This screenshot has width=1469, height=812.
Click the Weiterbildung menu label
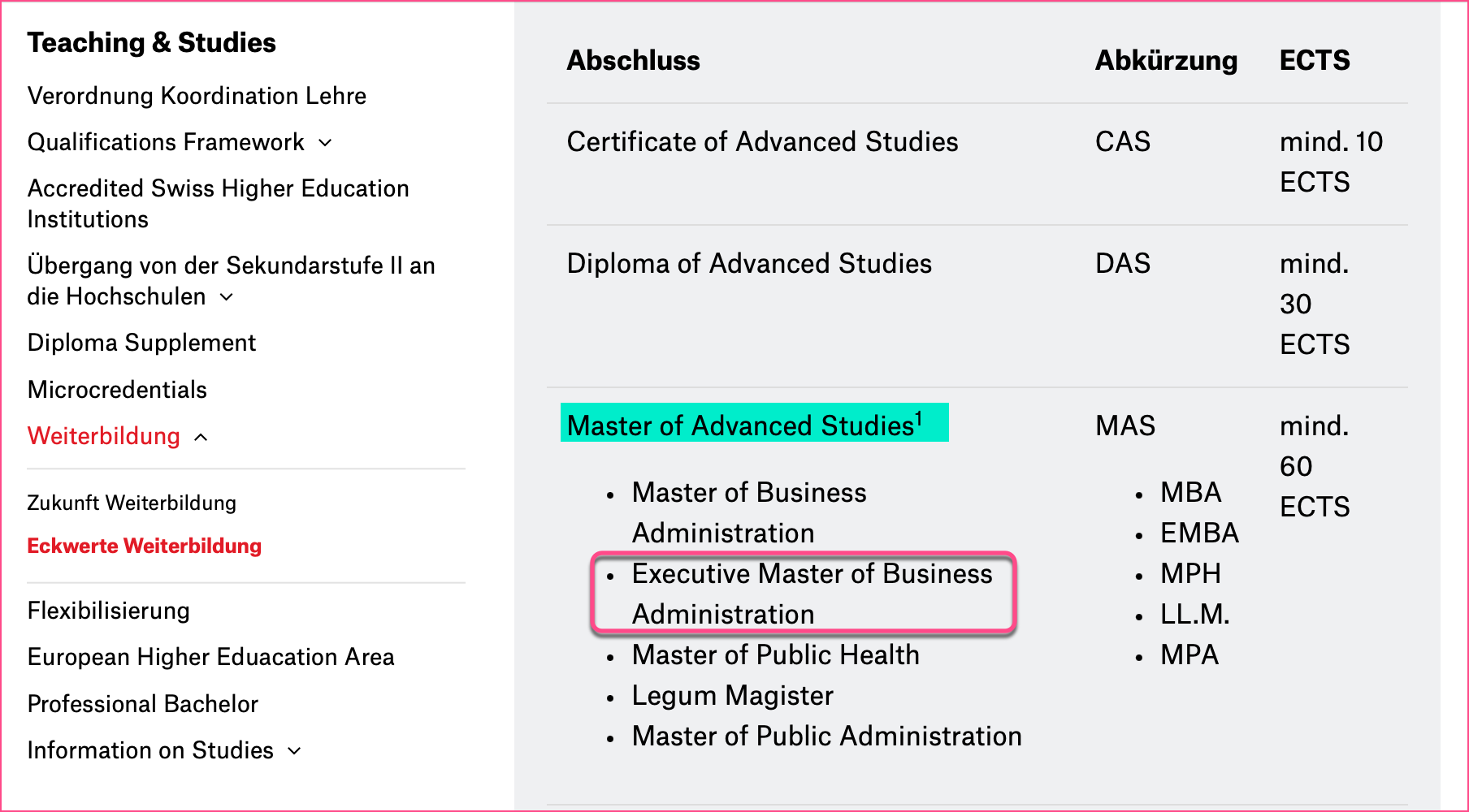103,436
